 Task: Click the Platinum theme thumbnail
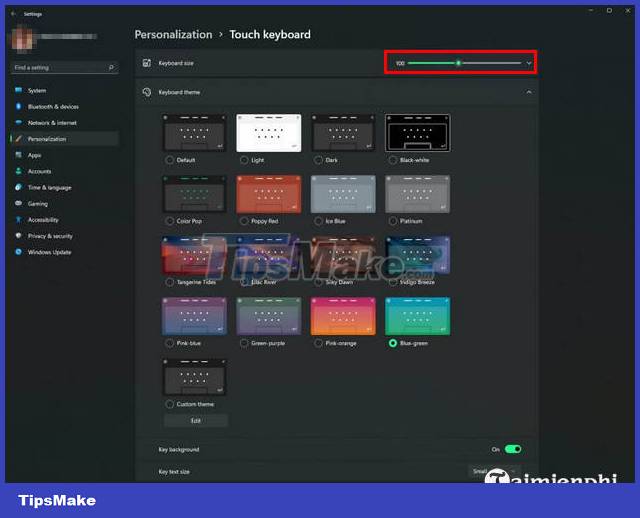point(418,194)
